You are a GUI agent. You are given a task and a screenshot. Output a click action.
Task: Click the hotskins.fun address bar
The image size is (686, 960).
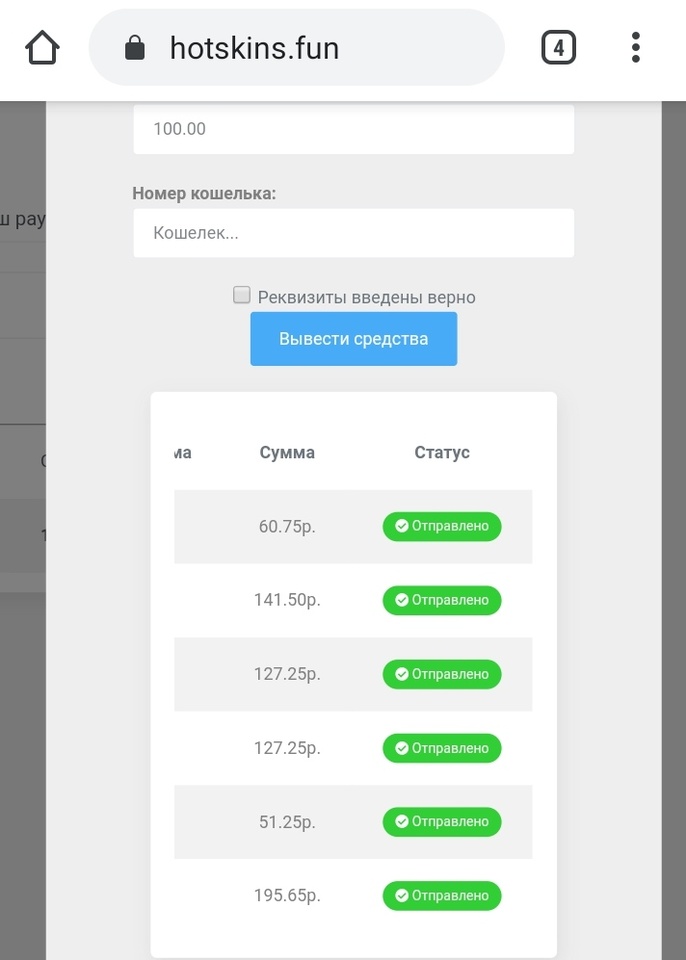300,47
